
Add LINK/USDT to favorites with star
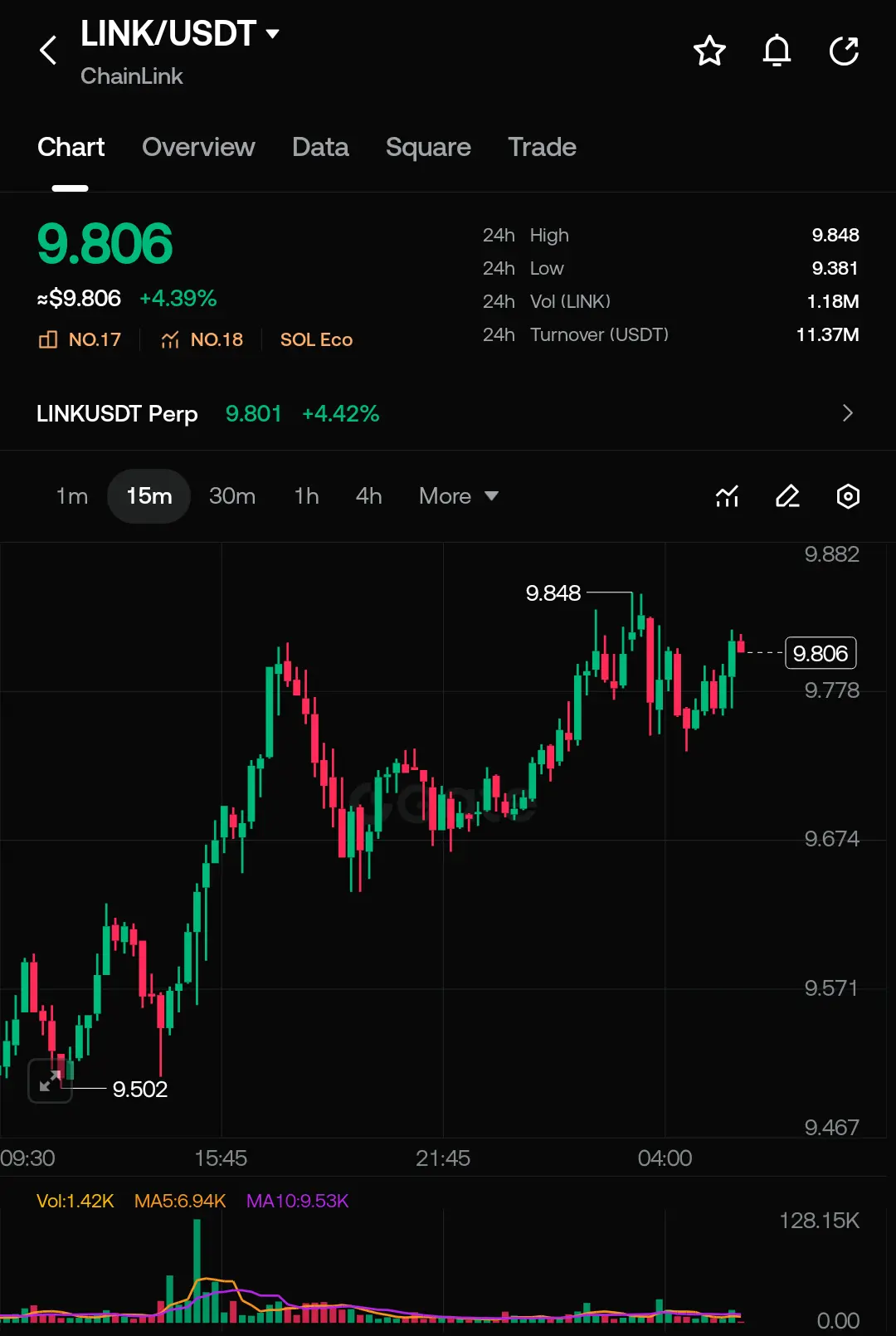(x=709, y=51)
